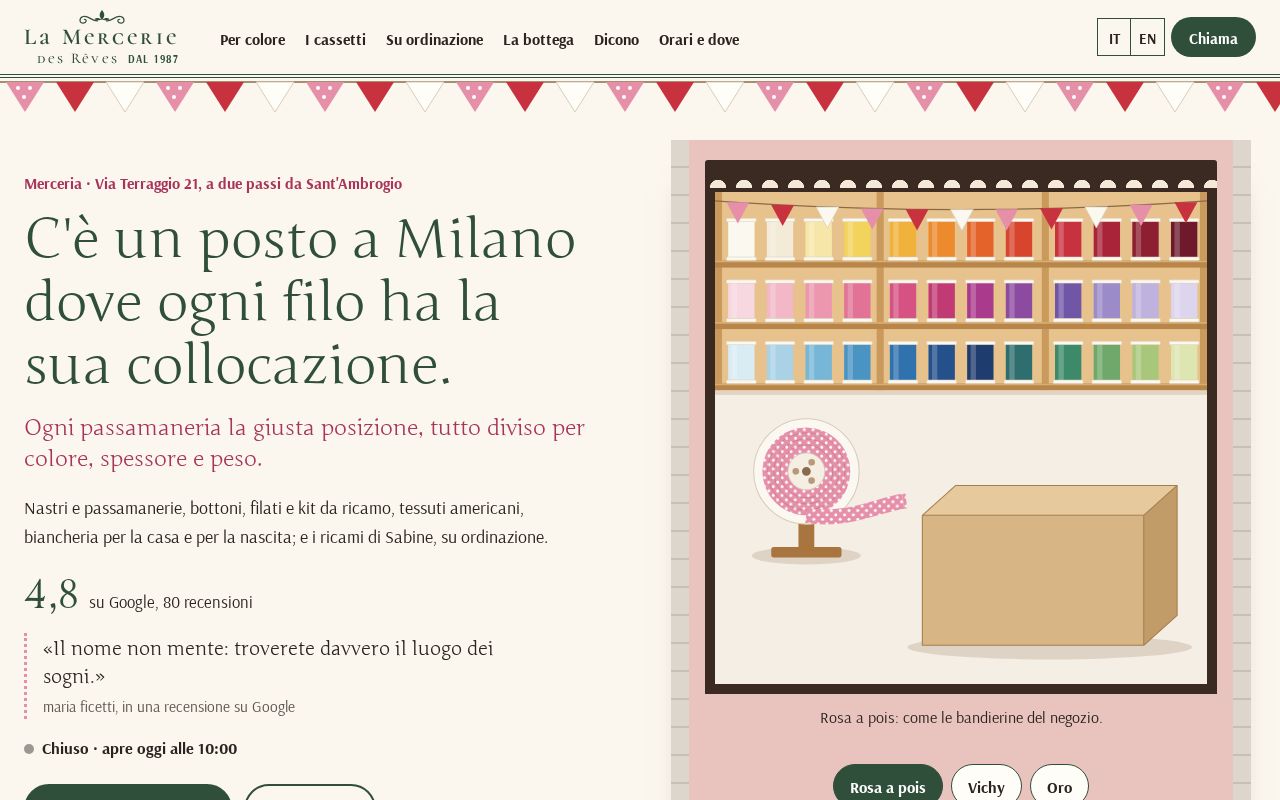The width and height of the screenshot is (1280, 800).
Task: Open the Dicono reviews link
Action: (616, 39)
